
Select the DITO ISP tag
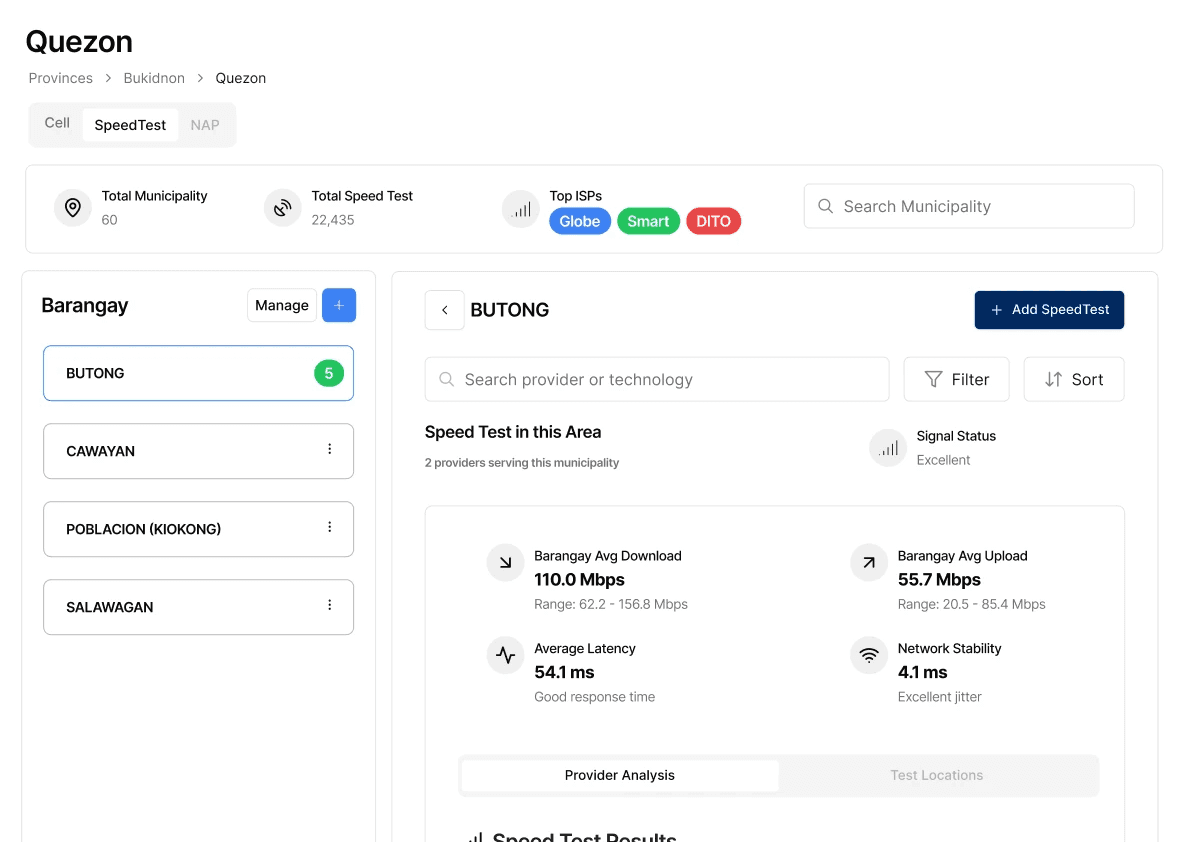tap(714, 221)
